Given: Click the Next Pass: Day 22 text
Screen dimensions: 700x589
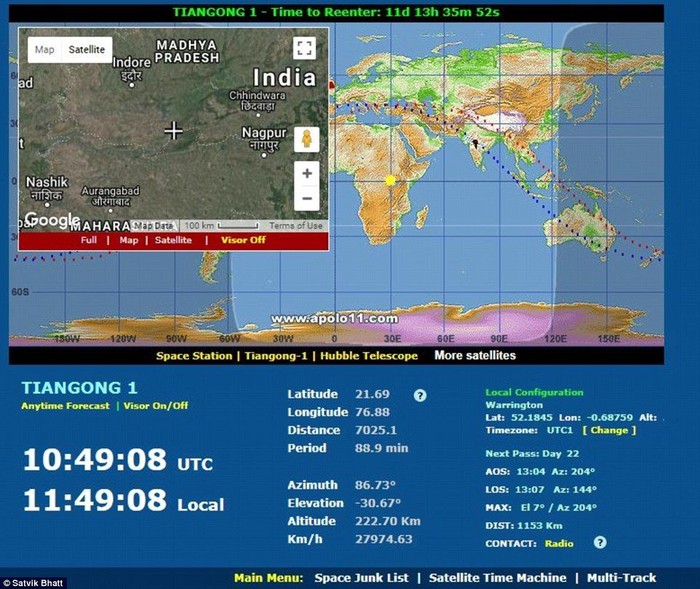Looking at the screenshot, I should pyautogui.click(x=532, y=454).
